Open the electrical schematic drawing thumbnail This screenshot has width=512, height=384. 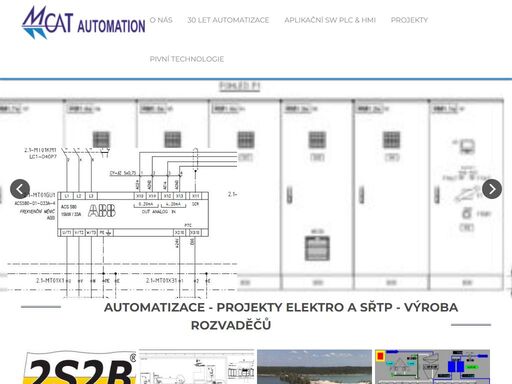tap(197, 367)
